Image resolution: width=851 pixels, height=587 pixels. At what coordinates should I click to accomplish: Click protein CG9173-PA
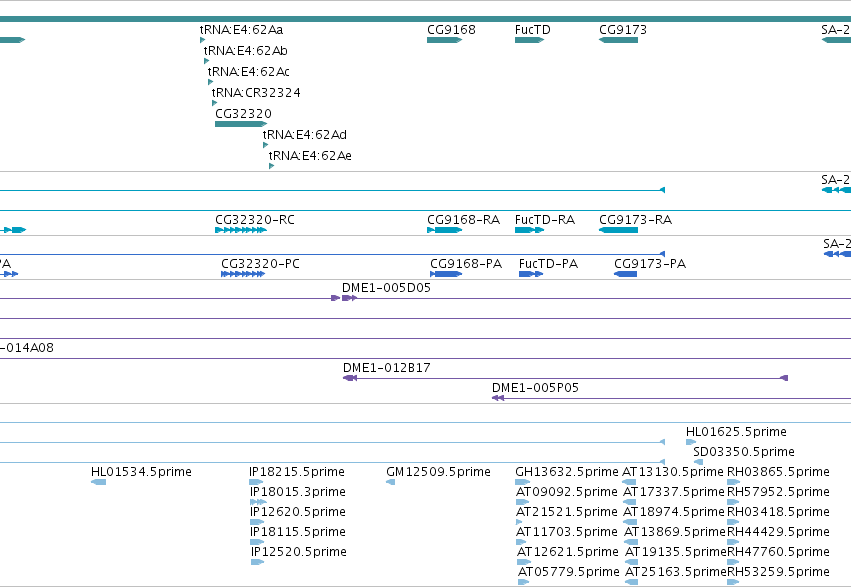pyautogui.click(x=625, y=274)
